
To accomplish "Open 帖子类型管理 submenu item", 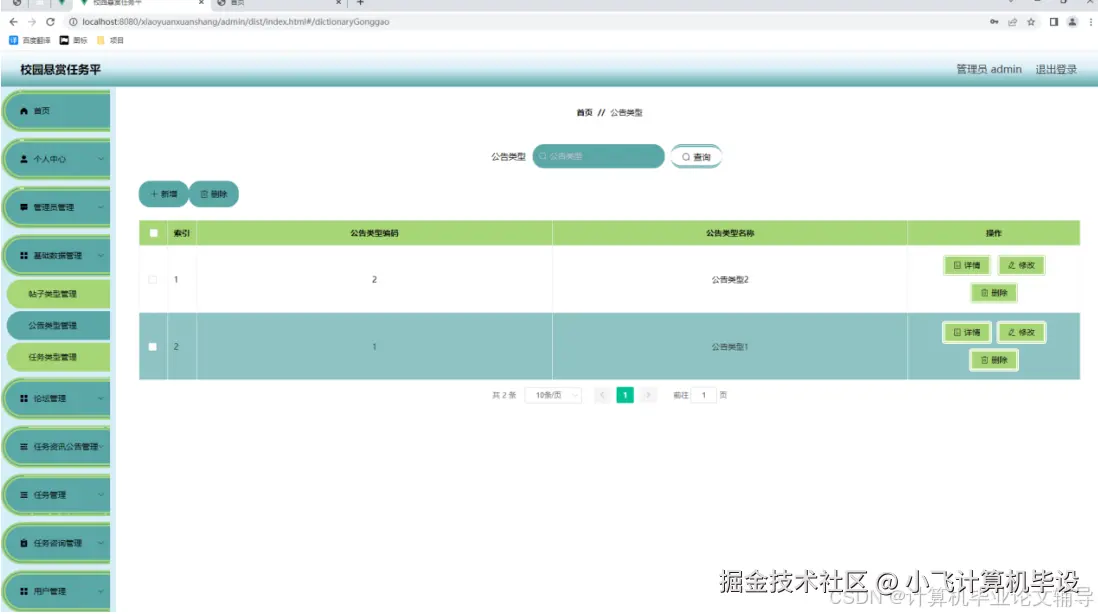I will click(x=58, y=294).
